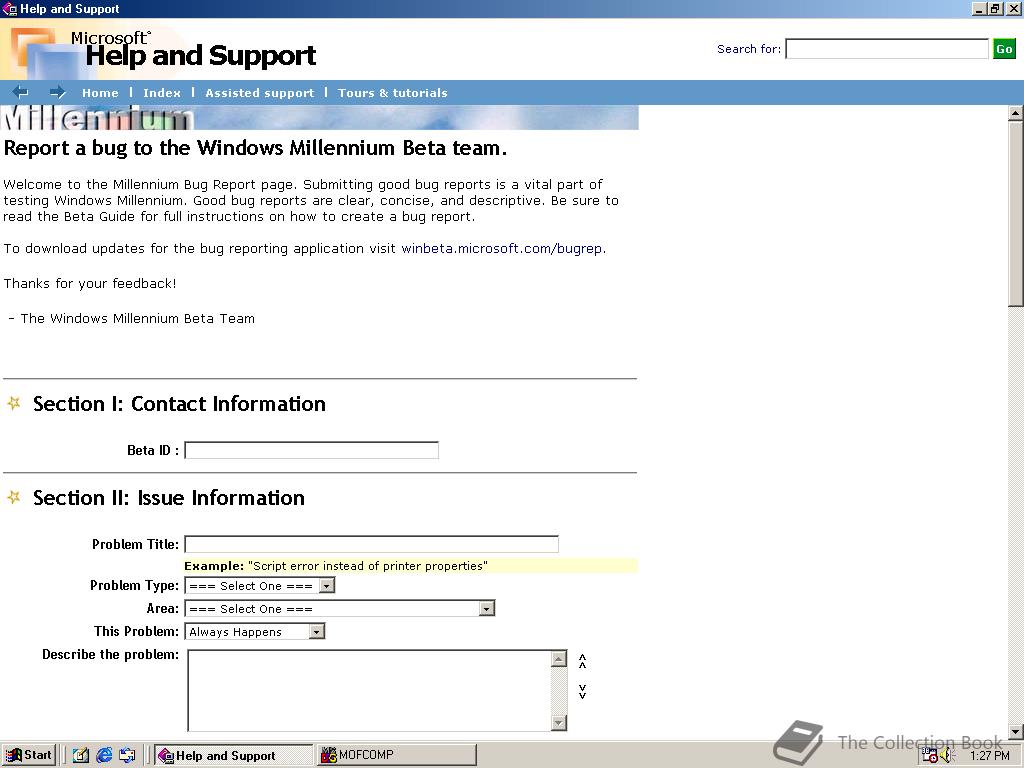Click the Help and Support title bar icon
Image resolution: width=1024 pixels, height=768 pixels.
(9, 8)
